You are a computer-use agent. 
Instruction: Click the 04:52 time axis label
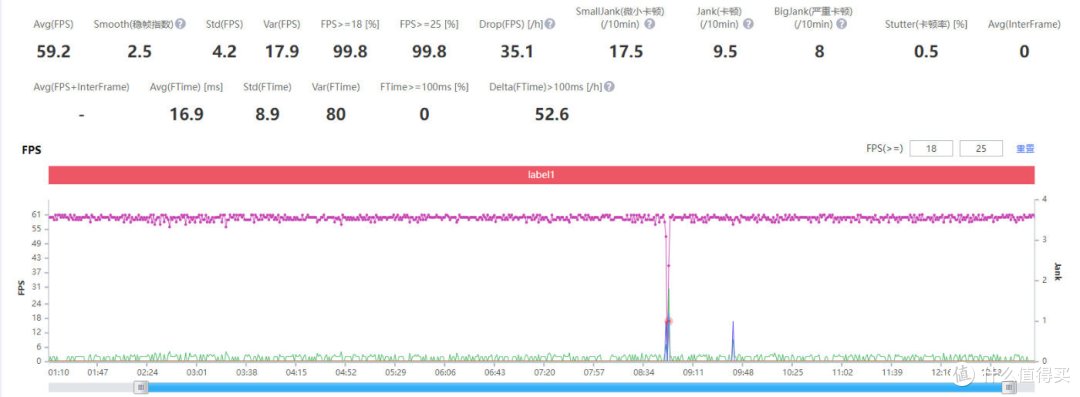click(x=346, y=371)
